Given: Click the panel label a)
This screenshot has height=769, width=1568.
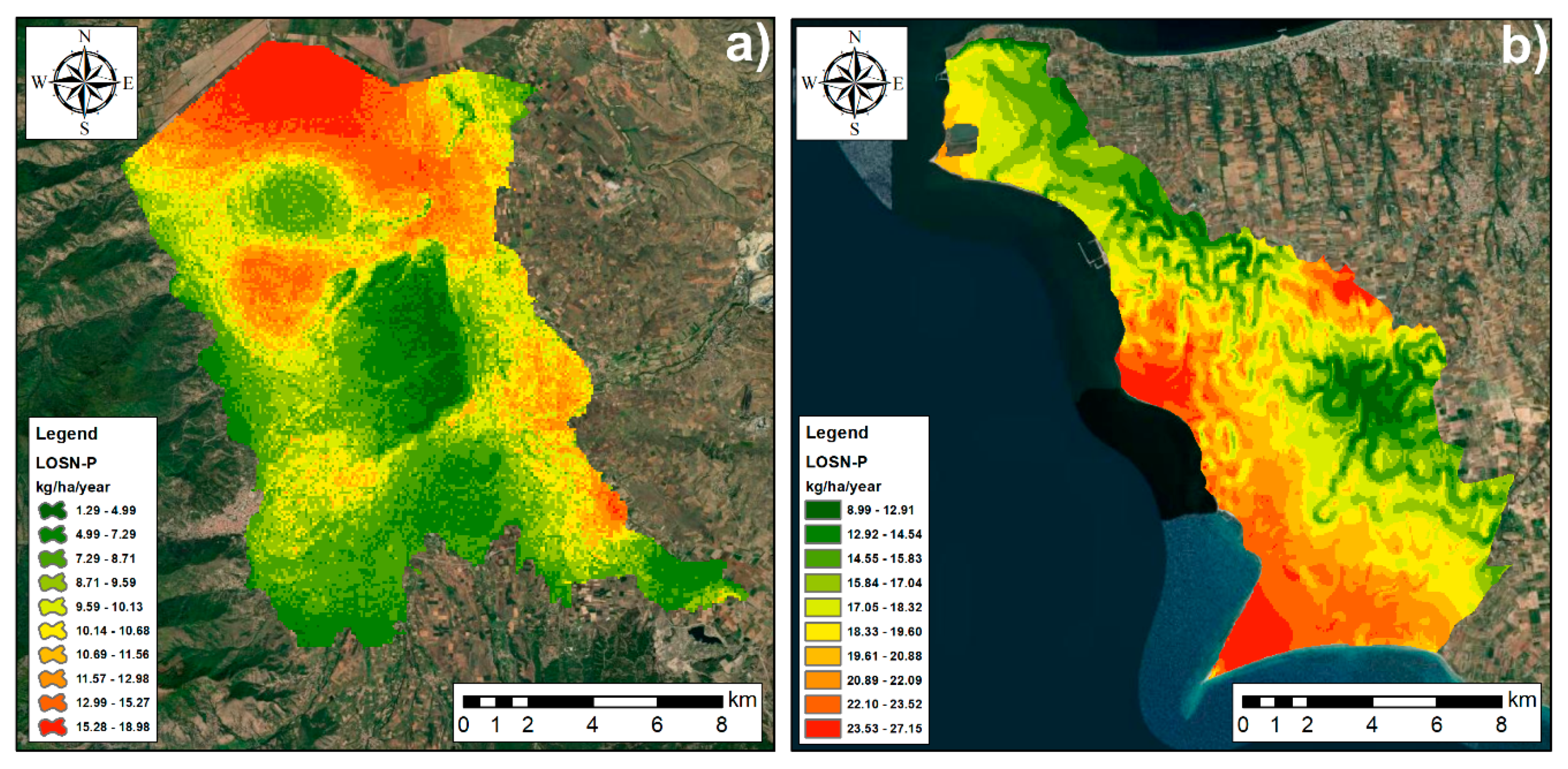Looking at the screenshot, I should [746, 46].
